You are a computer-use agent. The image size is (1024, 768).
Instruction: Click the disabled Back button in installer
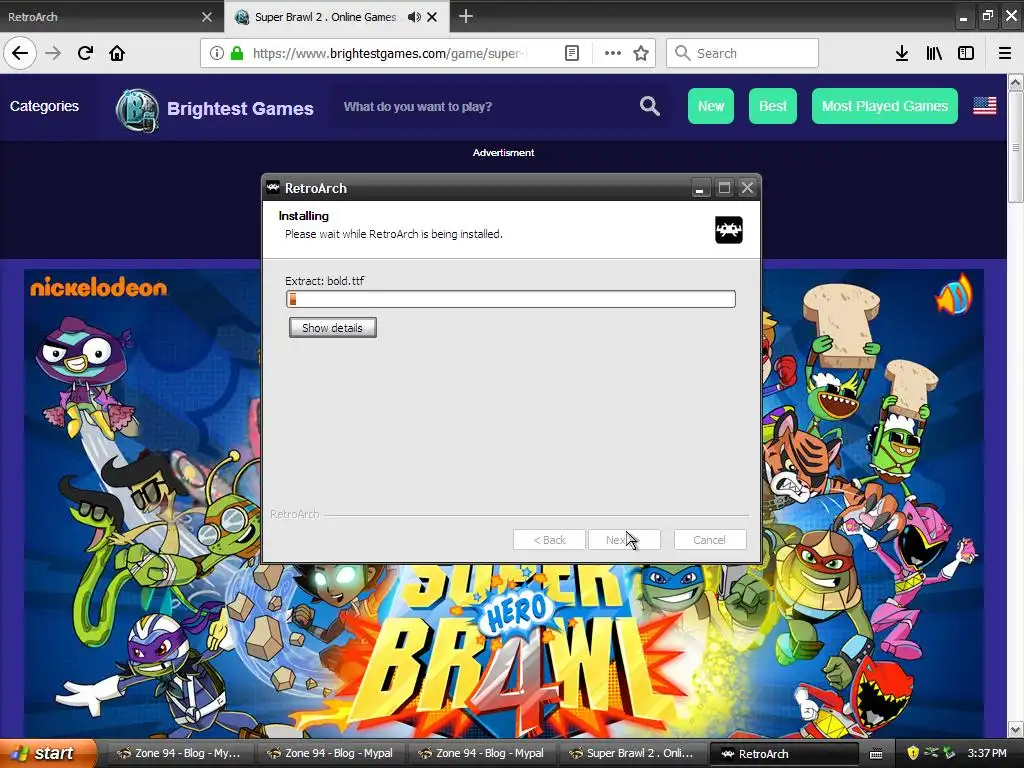point(549,540)
